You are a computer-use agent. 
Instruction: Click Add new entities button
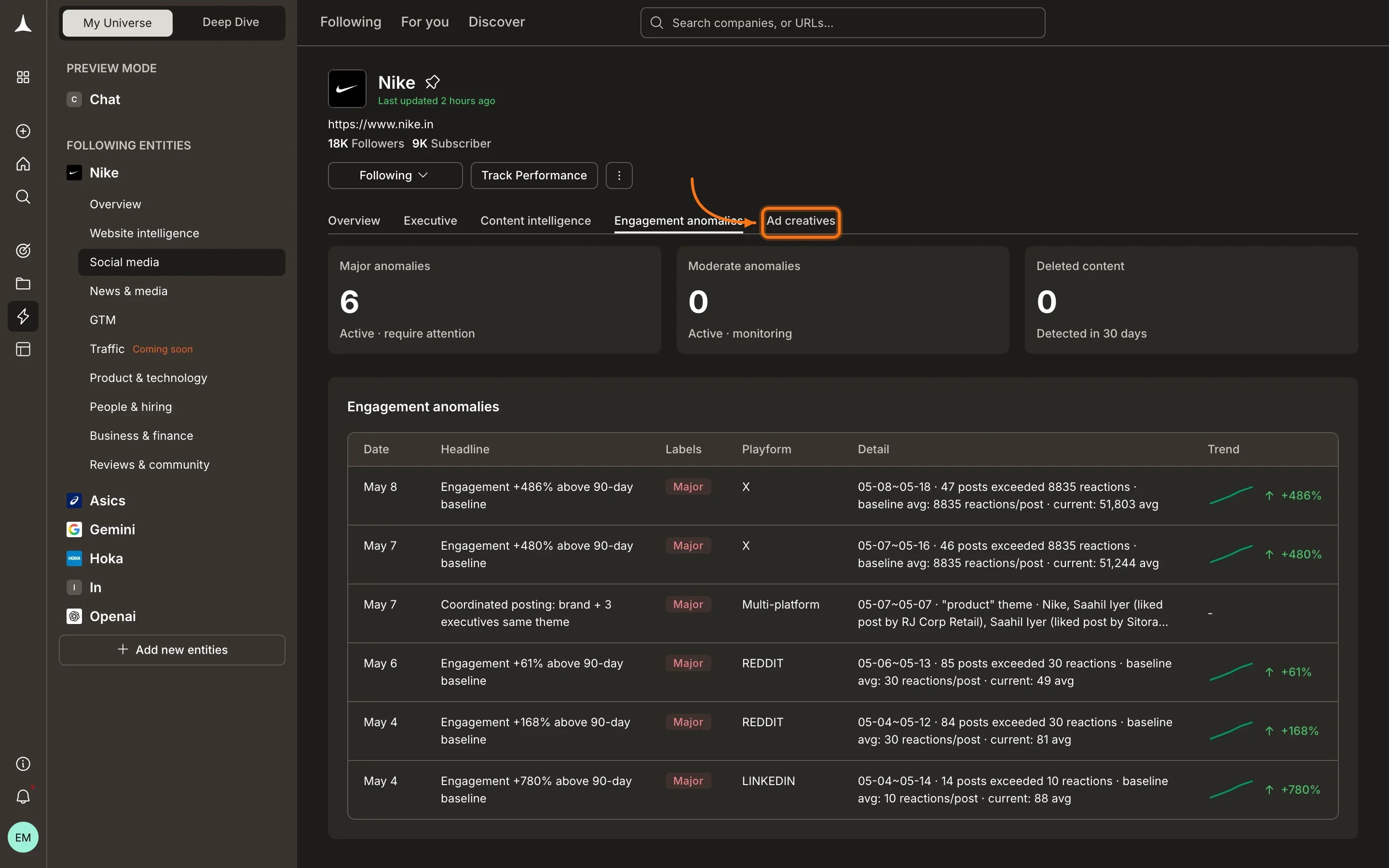click(x=172, y=650)
